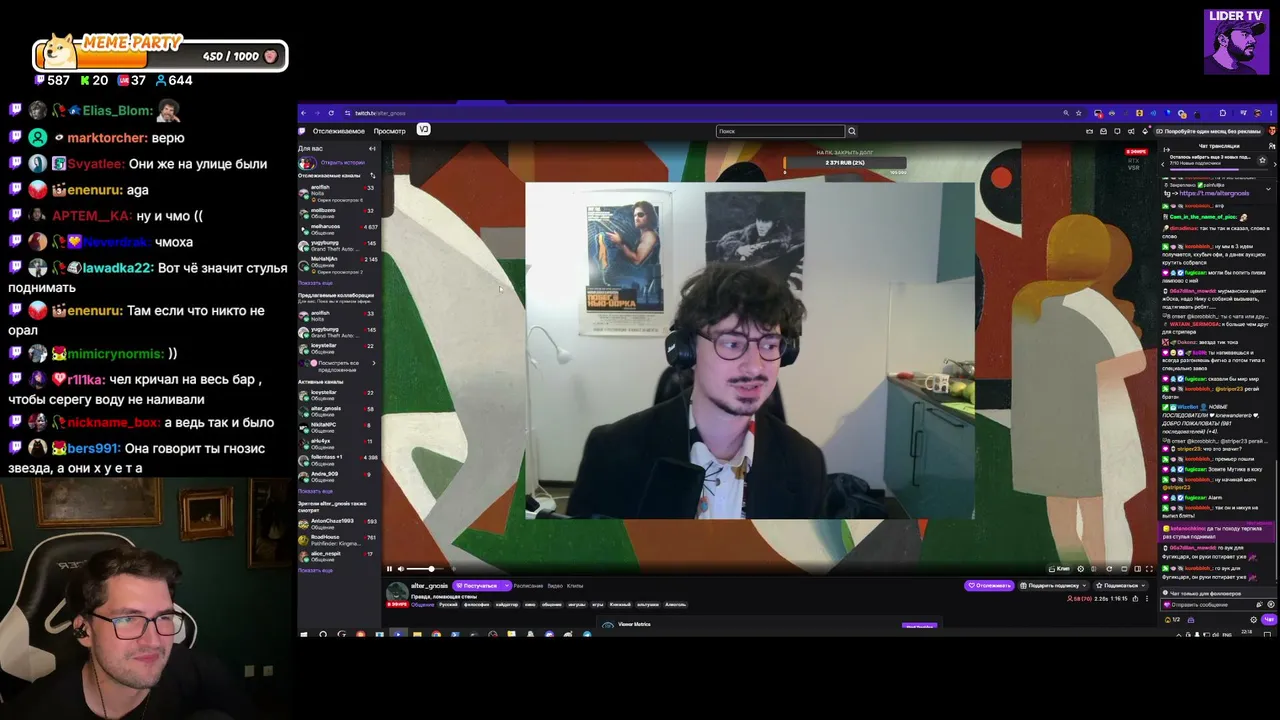This screenshot has height=720, width=1280.
Task: Click Показать еще under followed channels
Action: [315, 283]
